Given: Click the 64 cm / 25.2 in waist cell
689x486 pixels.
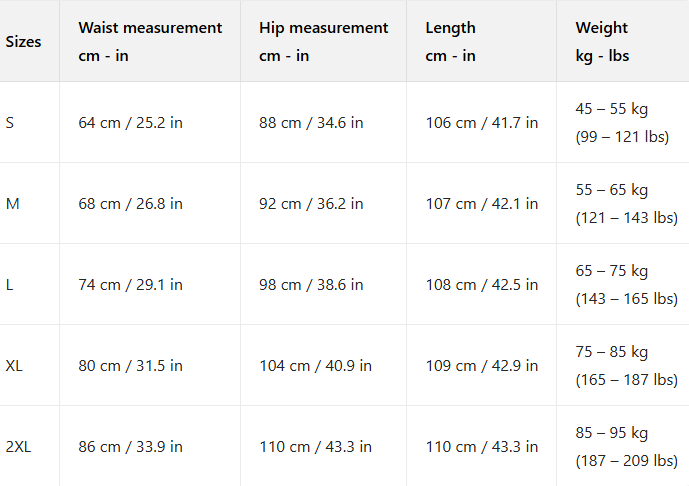Looking at the screenshot, I should click(130, 123).
